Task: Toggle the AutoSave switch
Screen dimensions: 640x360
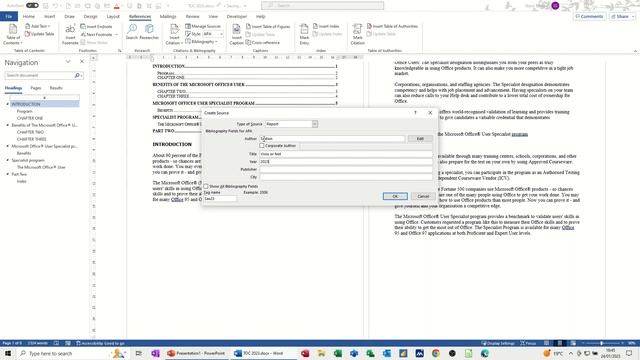Action: pyautogui.click(x=32, y=6)
